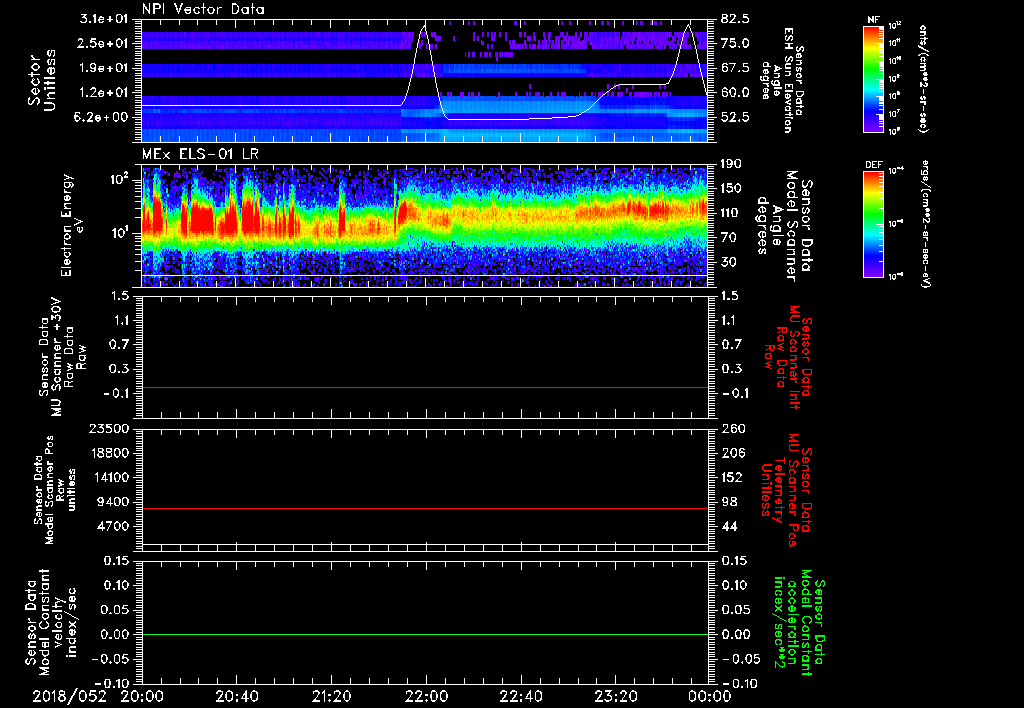Click the Electron Energy eV axis label
This screenshot has width=1024, height=708.
click(x=73, y=224)
